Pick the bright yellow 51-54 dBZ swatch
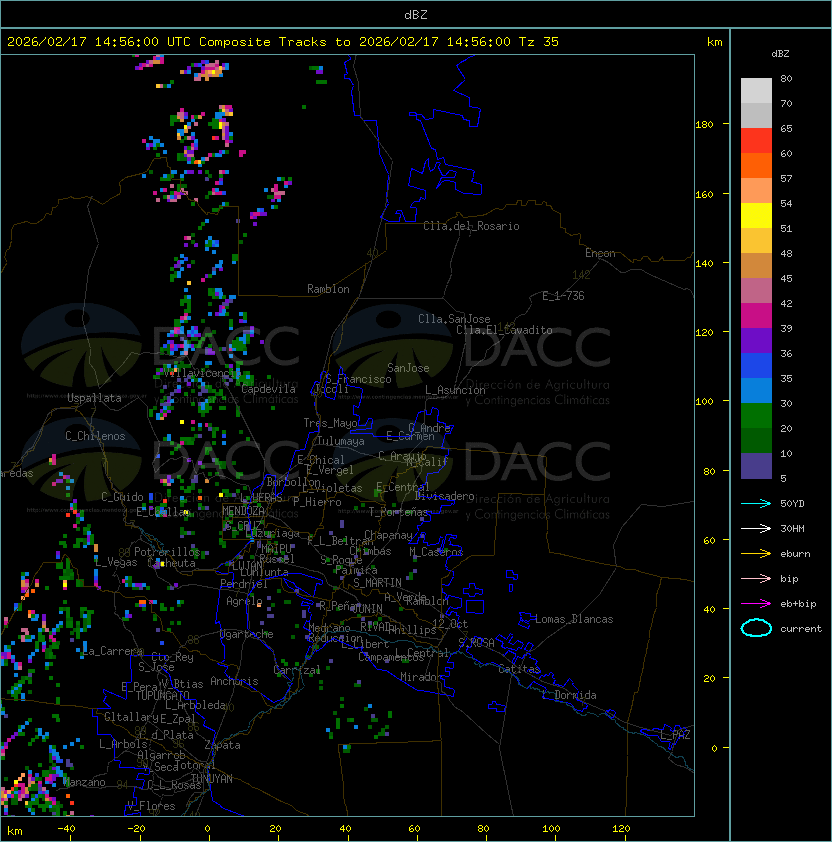The width and height of the screenshot is (832, 842). point(756,216)
